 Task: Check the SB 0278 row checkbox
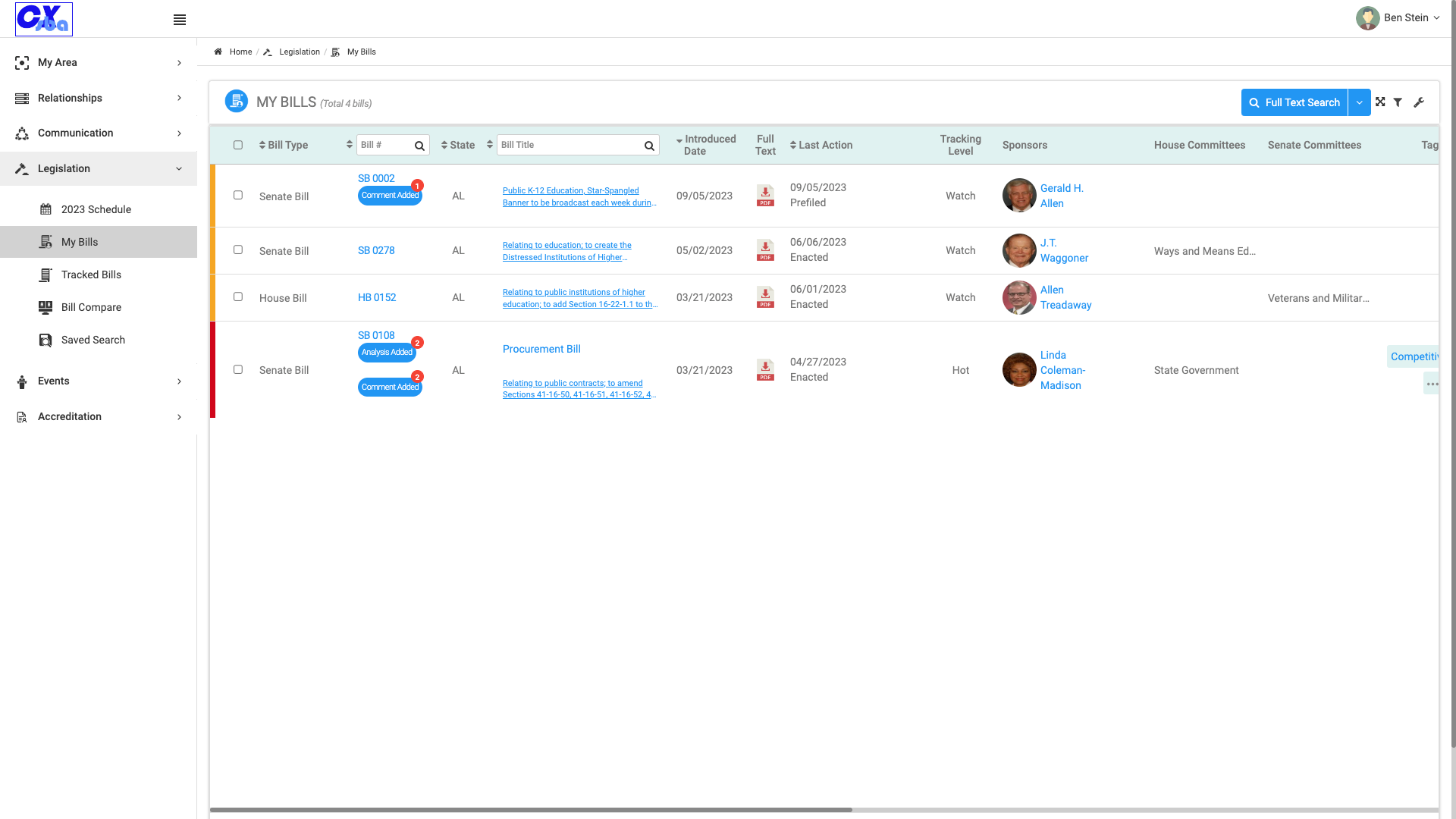[x=238, y=249]
